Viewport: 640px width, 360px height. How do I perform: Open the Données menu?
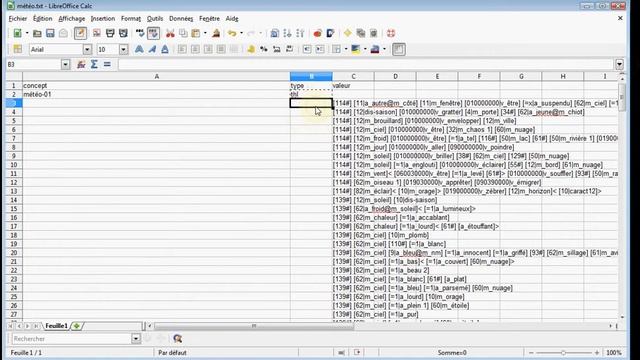coord(181,19)
